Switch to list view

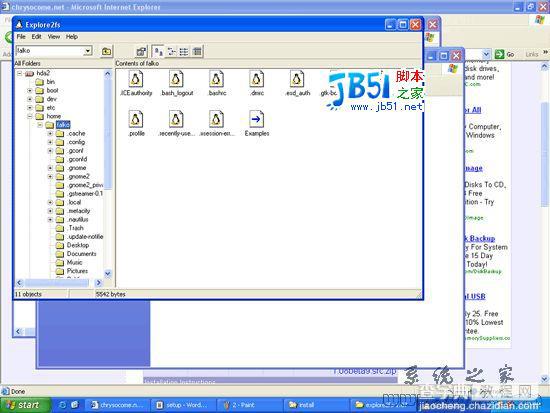[x=184, y=52]
